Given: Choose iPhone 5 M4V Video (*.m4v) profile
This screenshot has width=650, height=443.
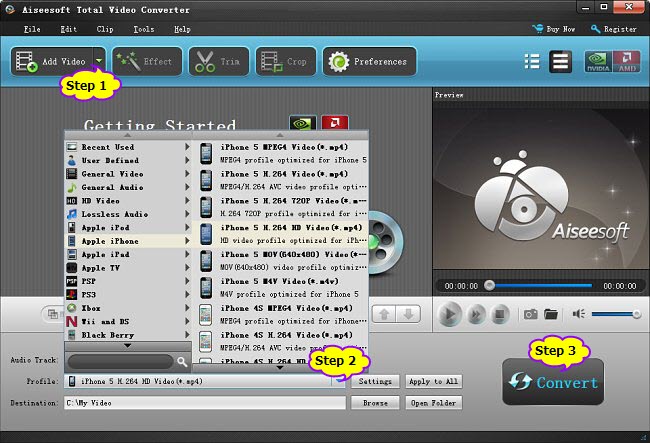Looking at the screenshot, I should point(281,288).
